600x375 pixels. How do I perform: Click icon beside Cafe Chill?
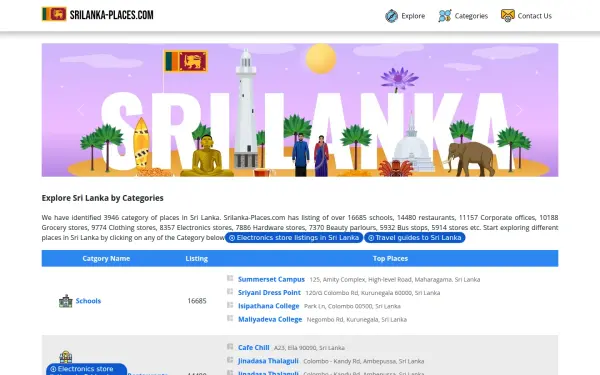pos(230,346)
